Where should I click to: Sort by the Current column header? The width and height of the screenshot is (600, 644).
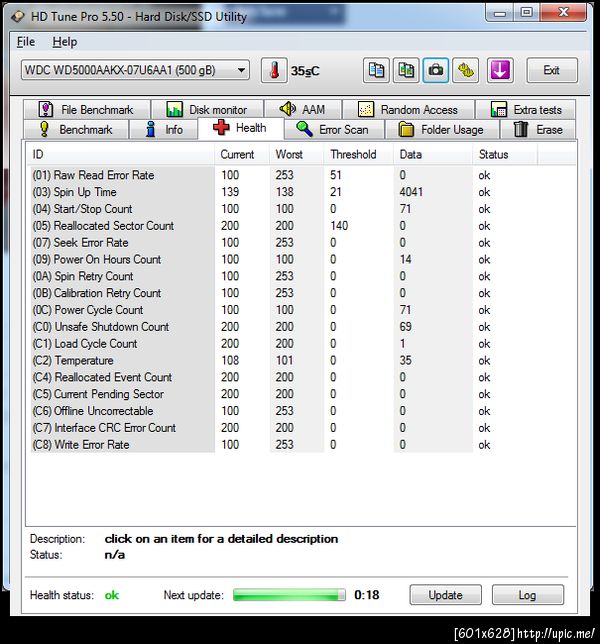click(x=242, y=154)
